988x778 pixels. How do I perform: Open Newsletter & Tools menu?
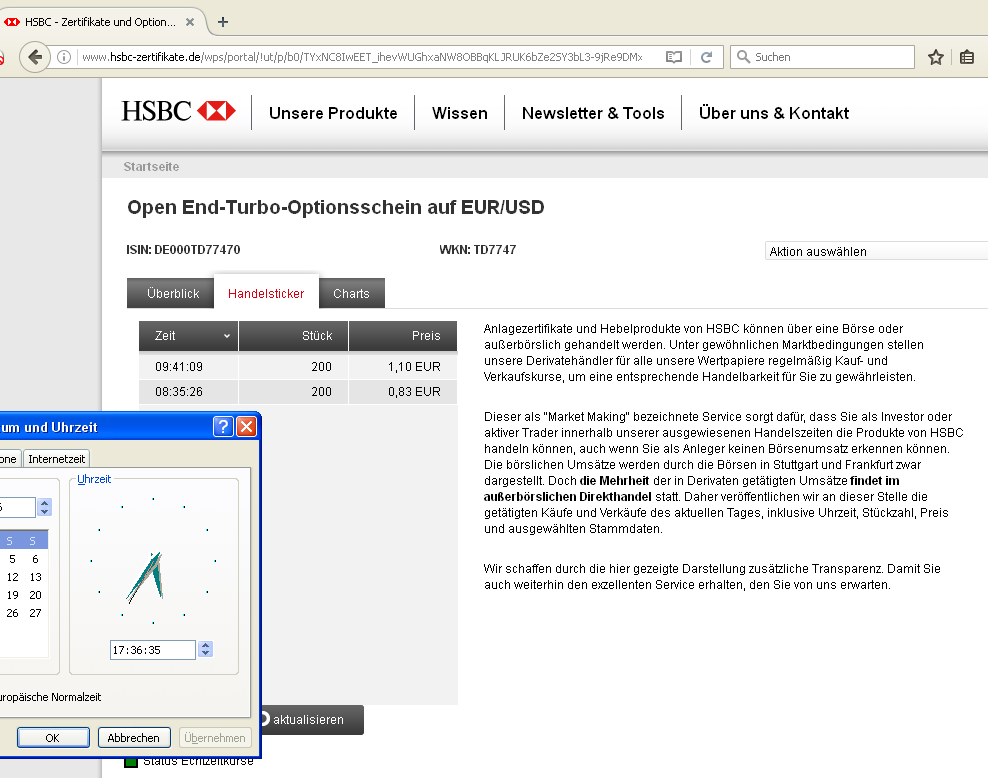pyautogui.click(x=593, y=113)
